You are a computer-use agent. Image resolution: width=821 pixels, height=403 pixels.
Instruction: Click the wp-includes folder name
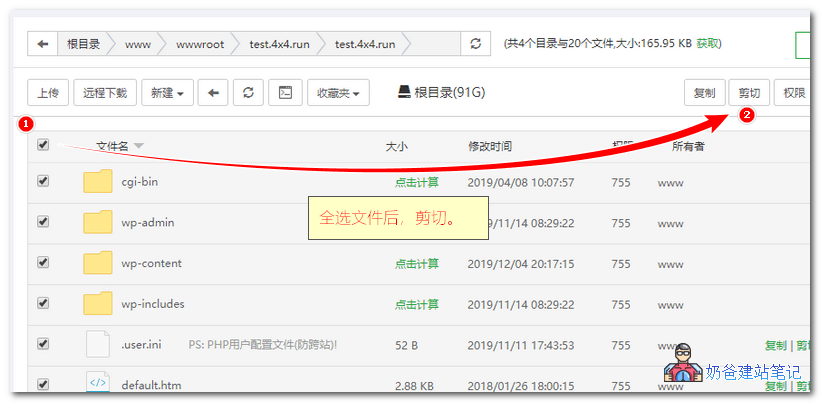click(x=153, y=304)
